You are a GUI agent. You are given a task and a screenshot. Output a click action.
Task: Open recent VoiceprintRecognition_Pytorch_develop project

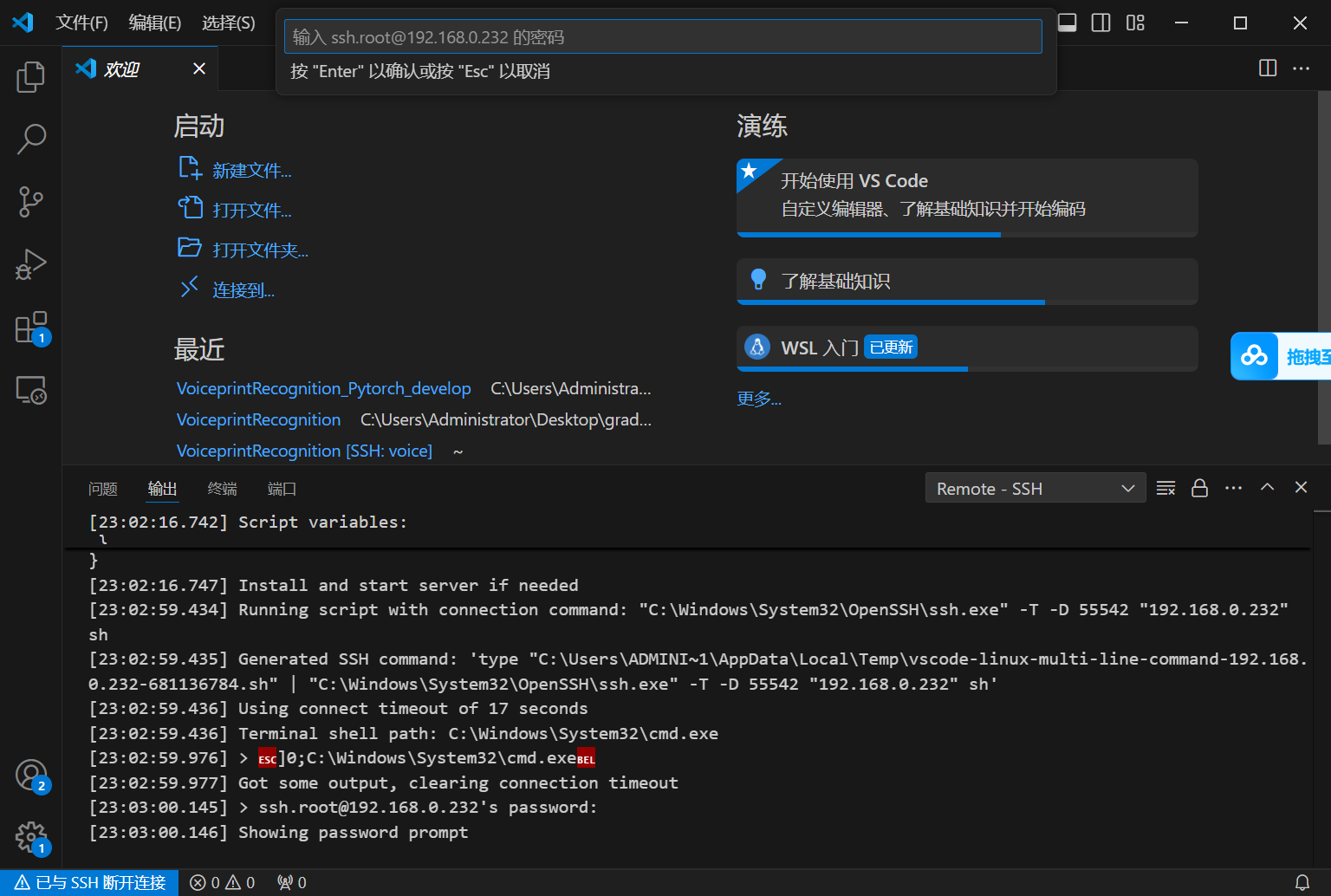[324, 388]
